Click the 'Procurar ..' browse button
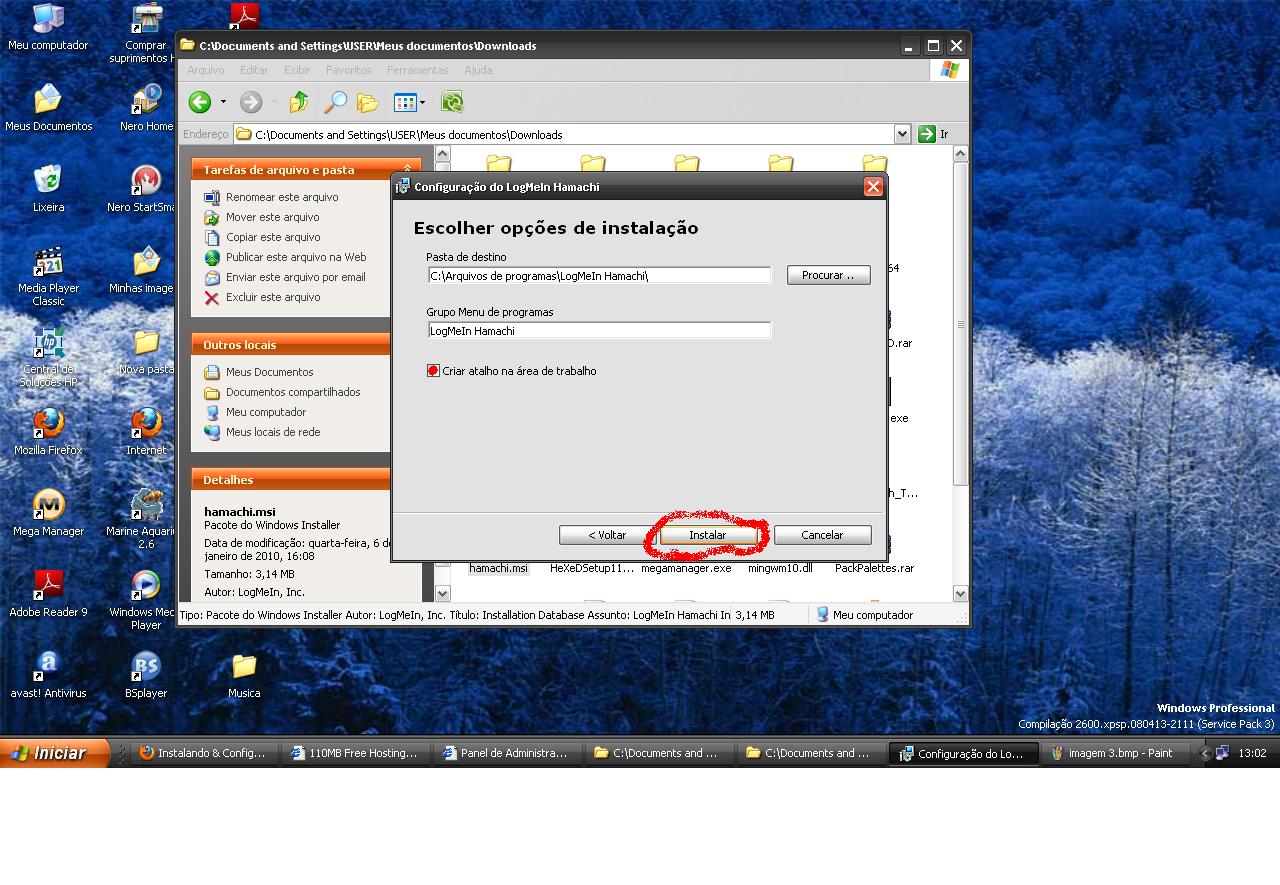Viewport: 1280px width, 885px height. pos(828,275)
